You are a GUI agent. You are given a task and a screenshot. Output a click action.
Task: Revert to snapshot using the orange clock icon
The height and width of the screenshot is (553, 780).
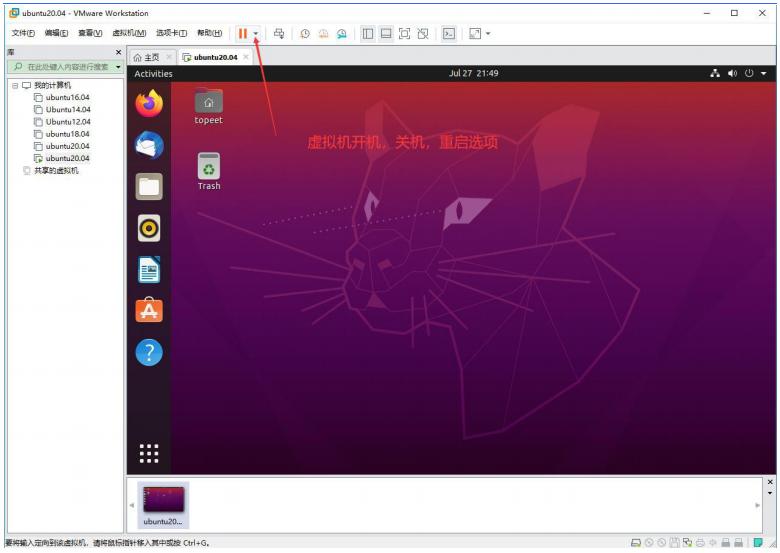point(323,34)
